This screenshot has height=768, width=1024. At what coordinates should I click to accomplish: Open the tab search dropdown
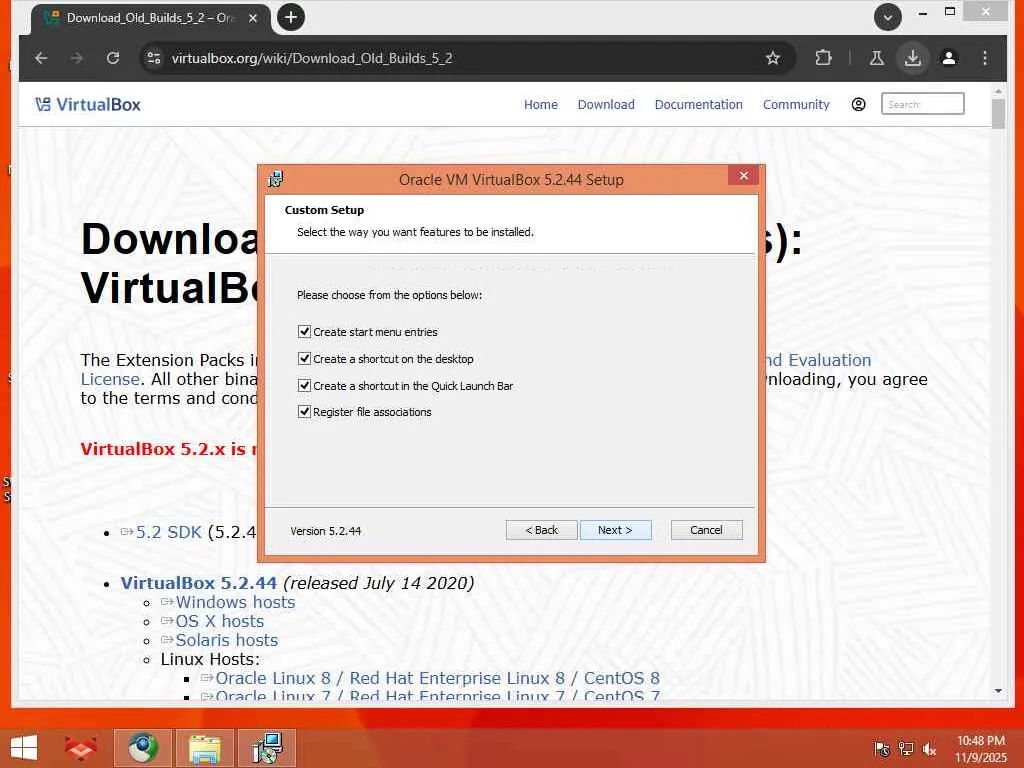click(x=888, y=17)
